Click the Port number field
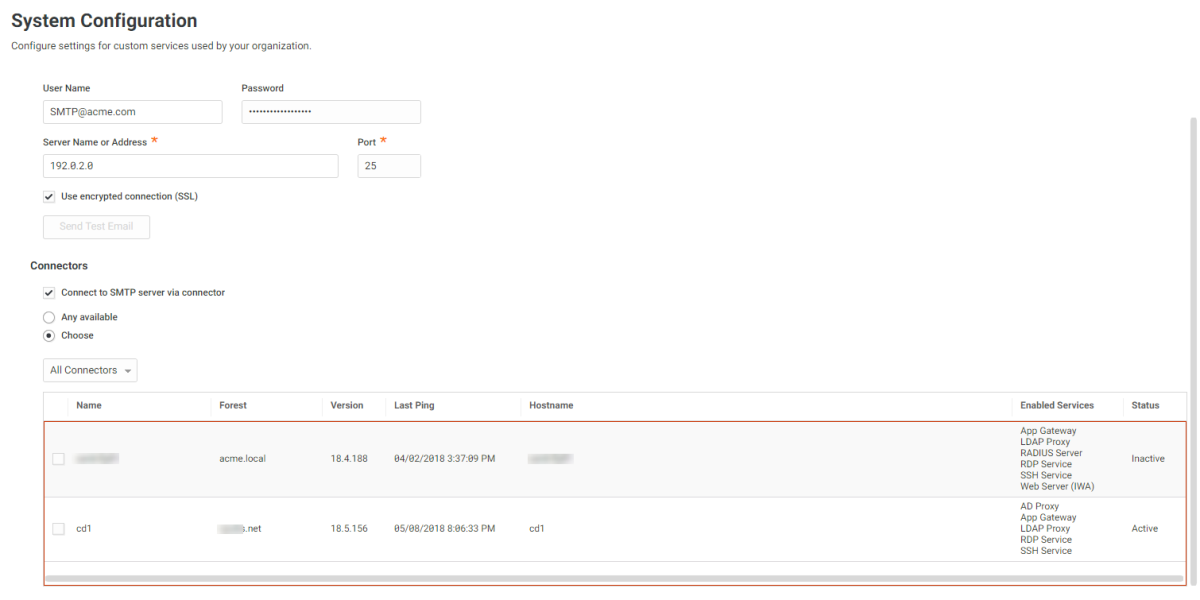The image size is (1200, 600). tap(388, 166)
